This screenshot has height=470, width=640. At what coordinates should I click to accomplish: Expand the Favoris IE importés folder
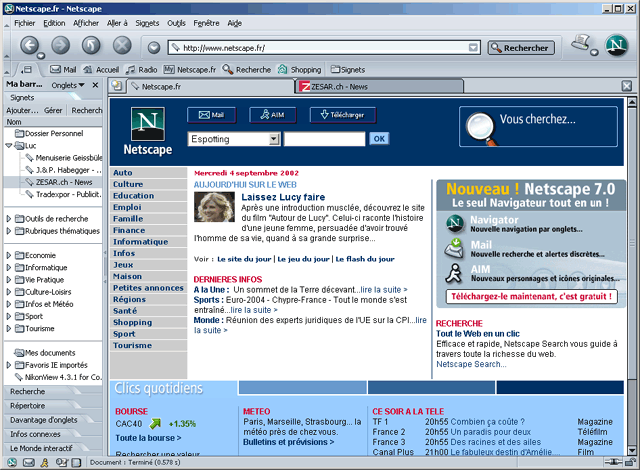coord(9,365)
